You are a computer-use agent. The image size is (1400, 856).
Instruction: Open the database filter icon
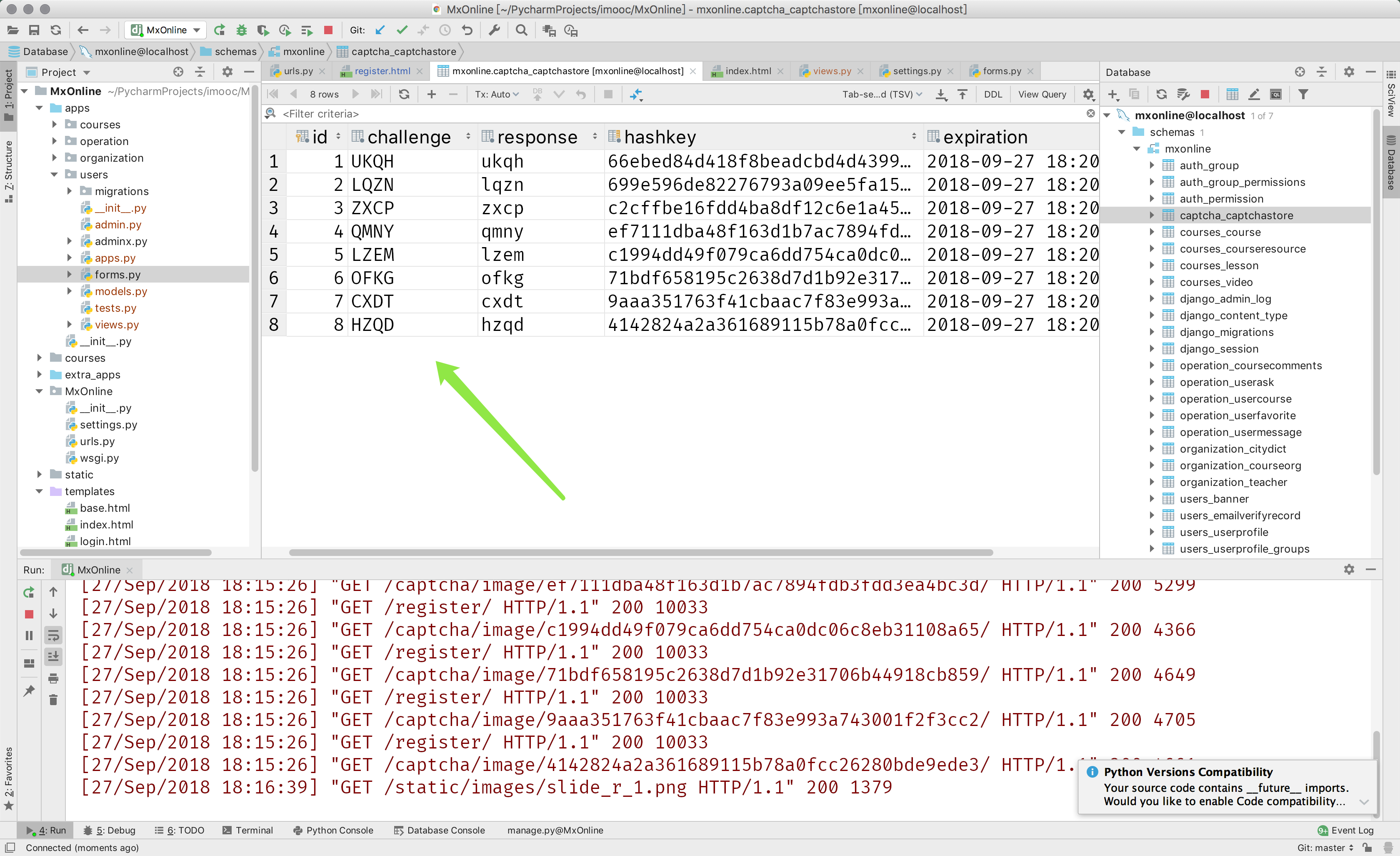(x=1303, y=94)
